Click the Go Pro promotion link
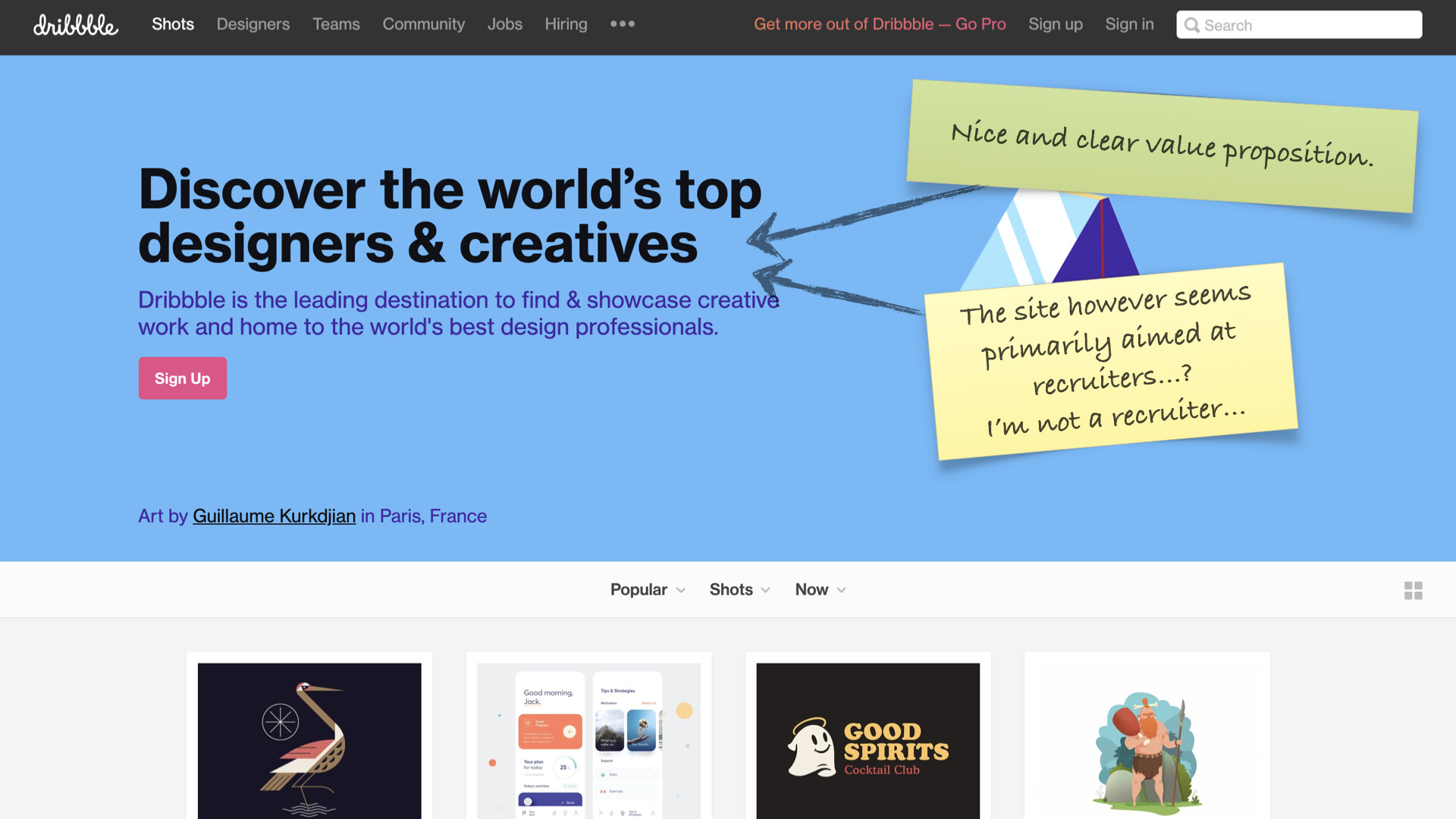 880,24
